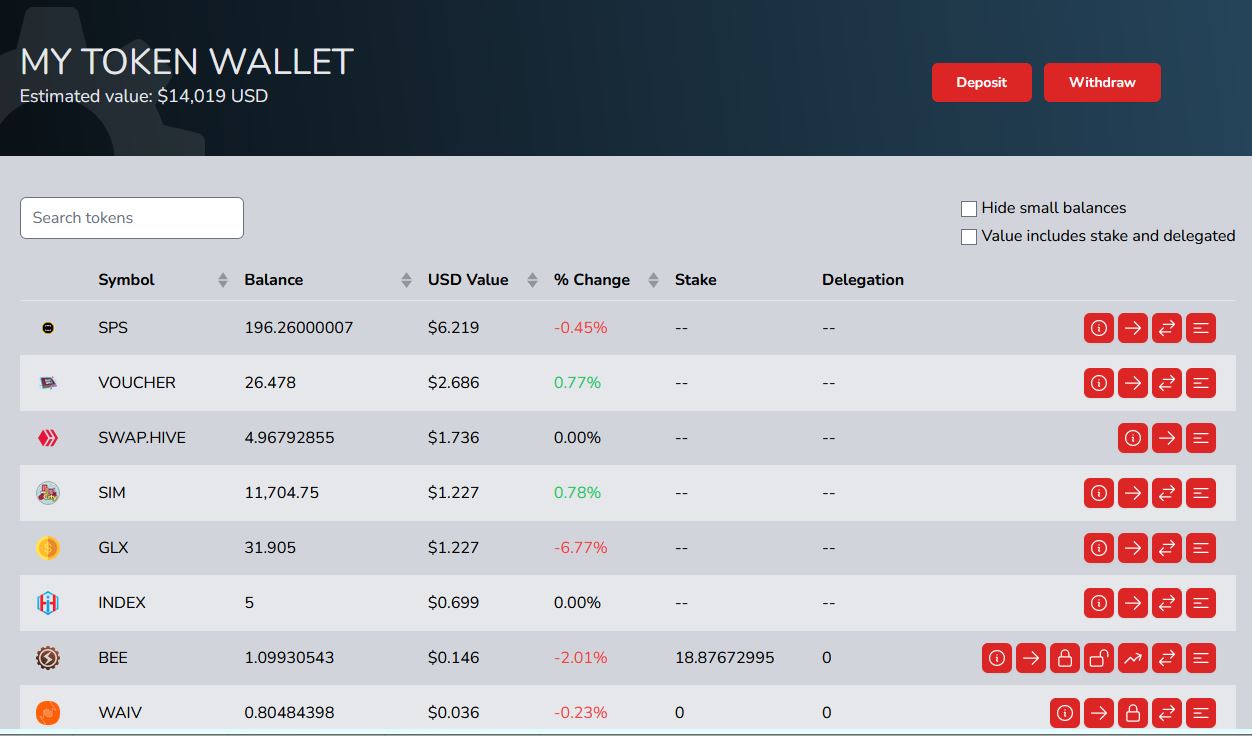Viewport: 1252px width, 736px height.
Task: Open SWAP.HIVE token info icon
Action: [1133, 438]
